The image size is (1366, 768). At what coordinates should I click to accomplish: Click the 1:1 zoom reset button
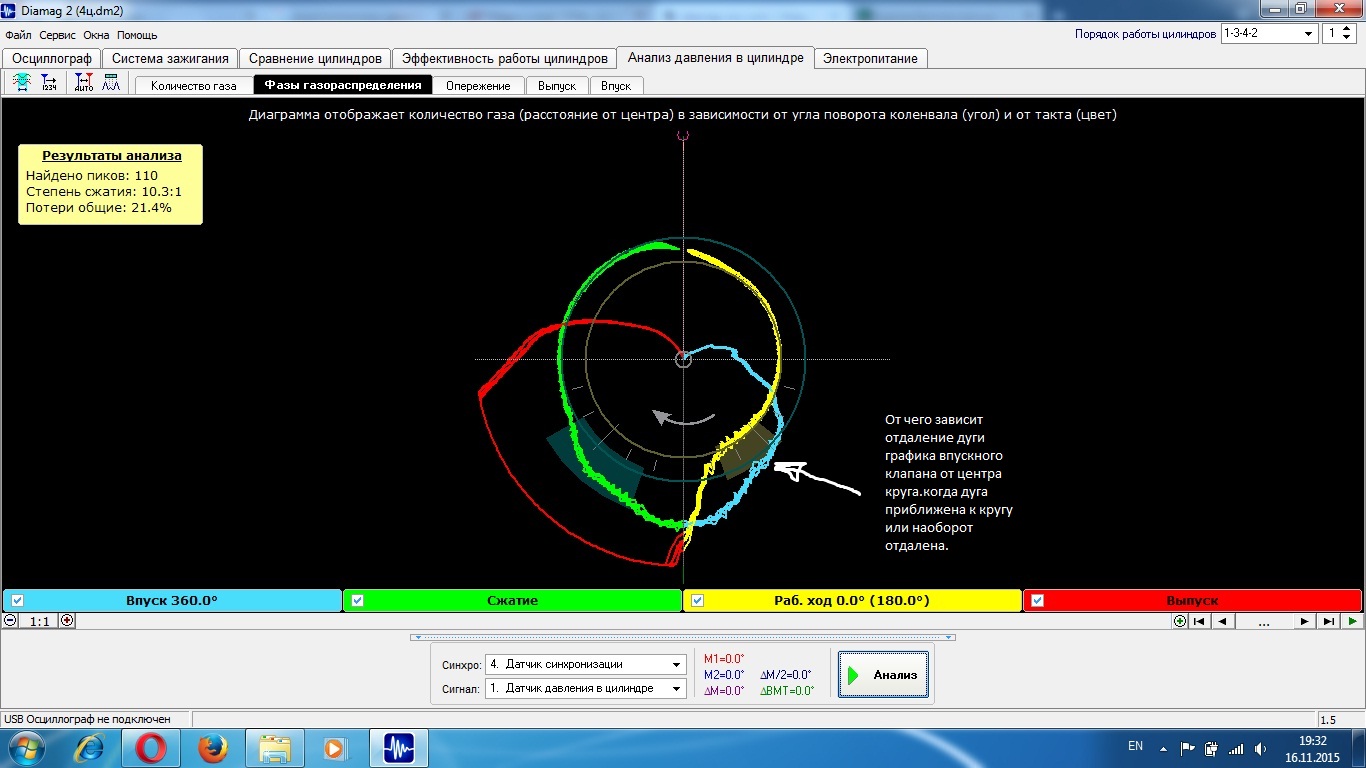coord(38,620)
